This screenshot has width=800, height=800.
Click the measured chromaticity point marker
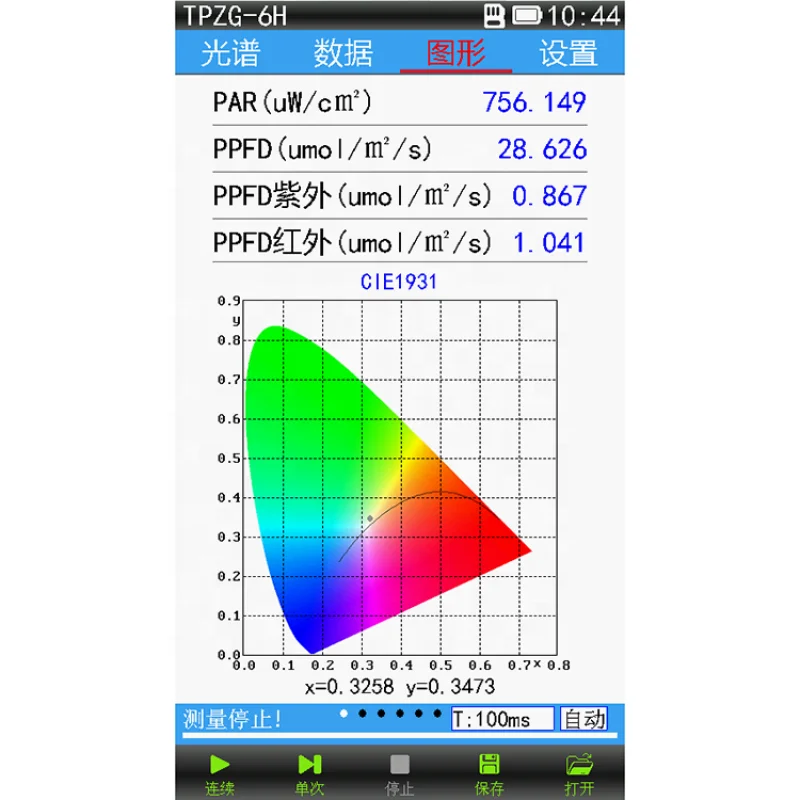tap(370, 518)
